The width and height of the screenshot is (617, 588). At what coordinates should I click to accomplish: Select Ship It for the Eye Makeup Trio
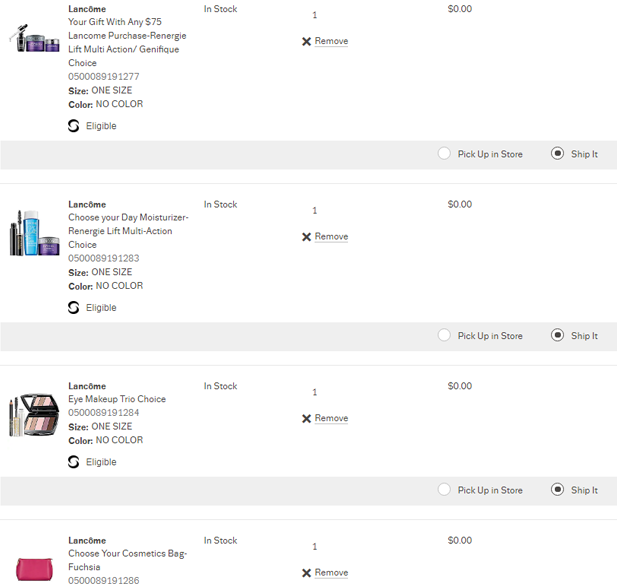(x=558, y=490)
